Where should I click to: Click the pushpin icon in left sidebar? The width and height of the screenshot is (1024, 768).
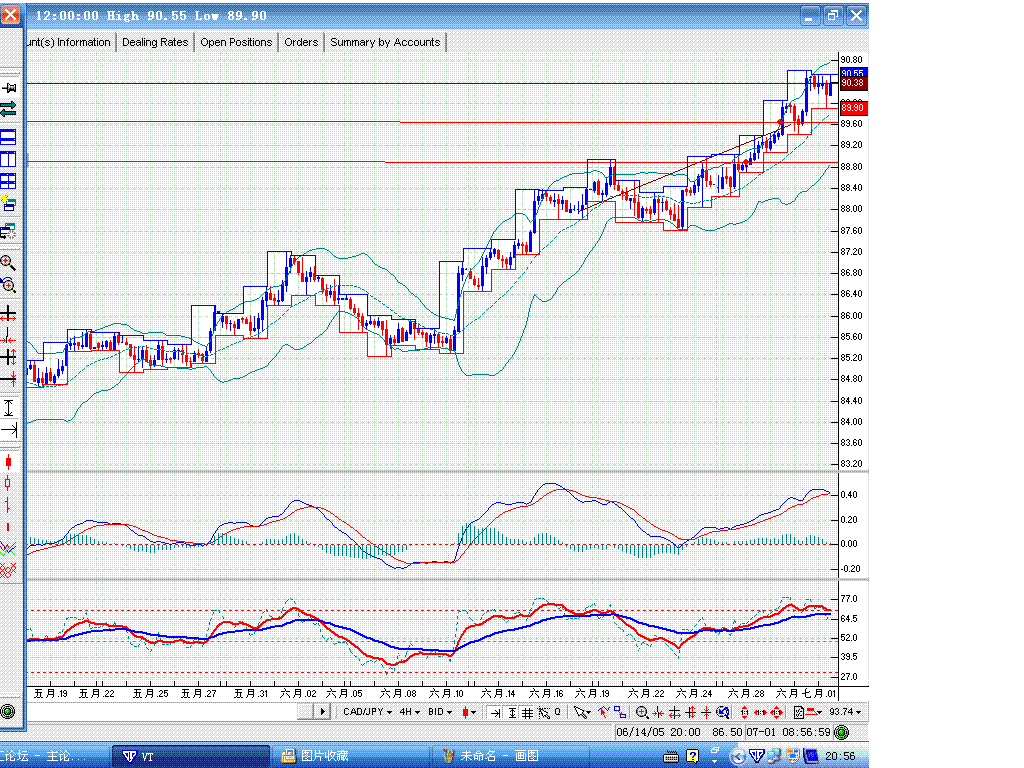pyautogui.click(x=8, y=88)
